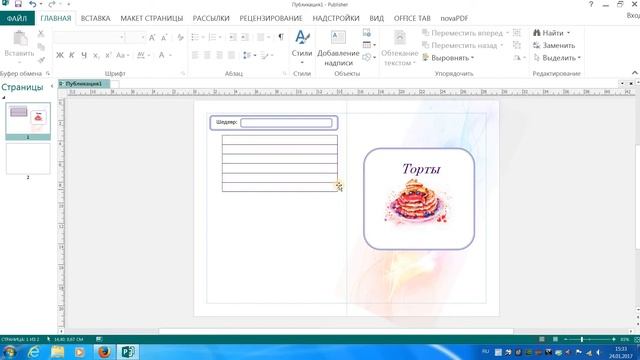Click the Ungroup objects icon

point(517,45)
